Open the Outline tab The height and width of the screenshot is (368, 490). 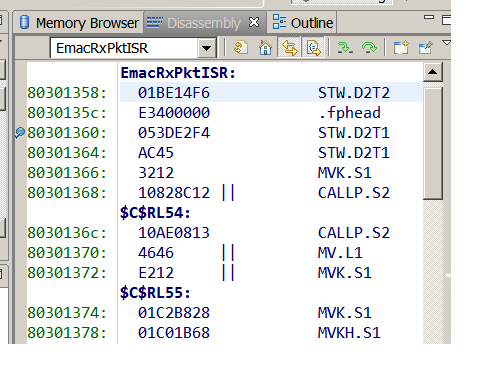[302, 23]
